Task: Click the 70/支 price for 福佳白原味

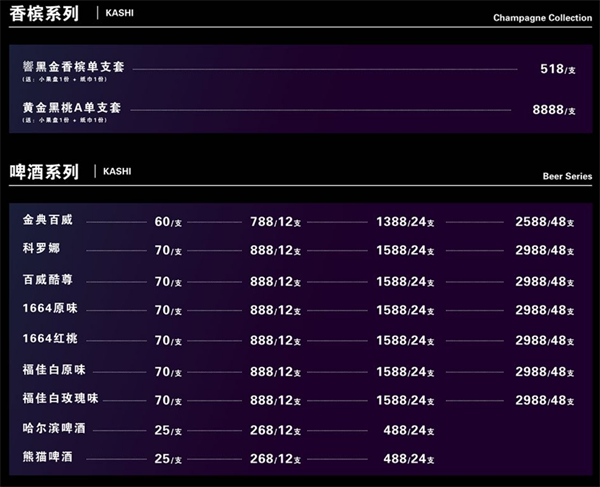Action: pyautogui.click(x=168, y=372)
